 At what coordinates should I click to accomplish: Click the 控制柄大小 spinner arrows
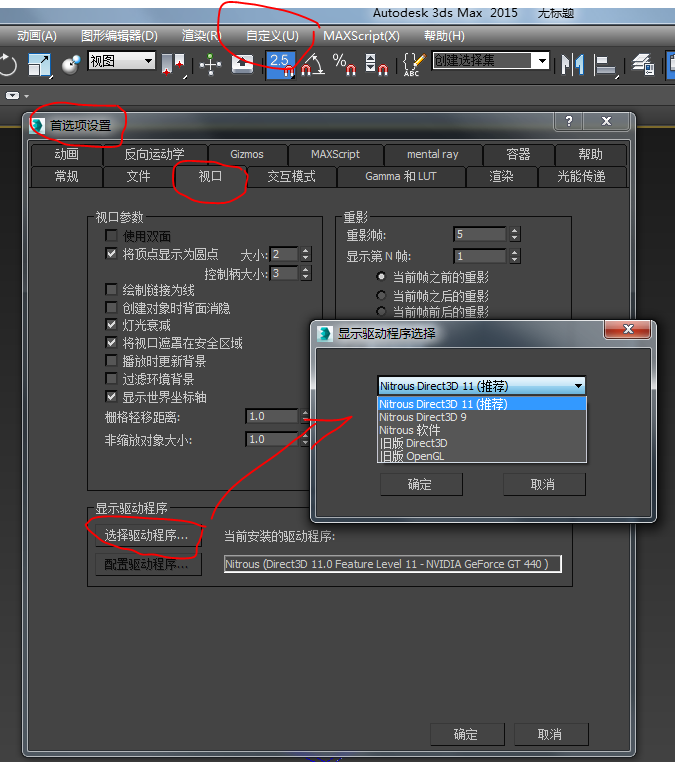pyautogui.click(x=305, y=273)
